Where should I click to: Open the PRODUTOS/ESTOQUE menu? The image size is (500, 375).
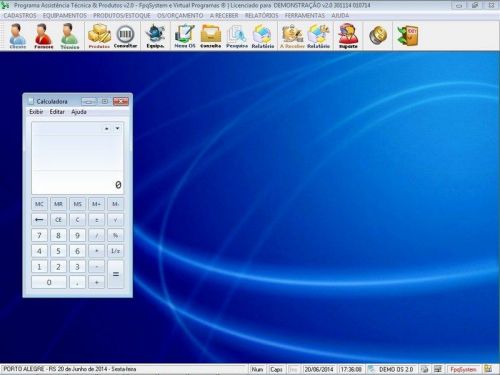tap(122, 16)
